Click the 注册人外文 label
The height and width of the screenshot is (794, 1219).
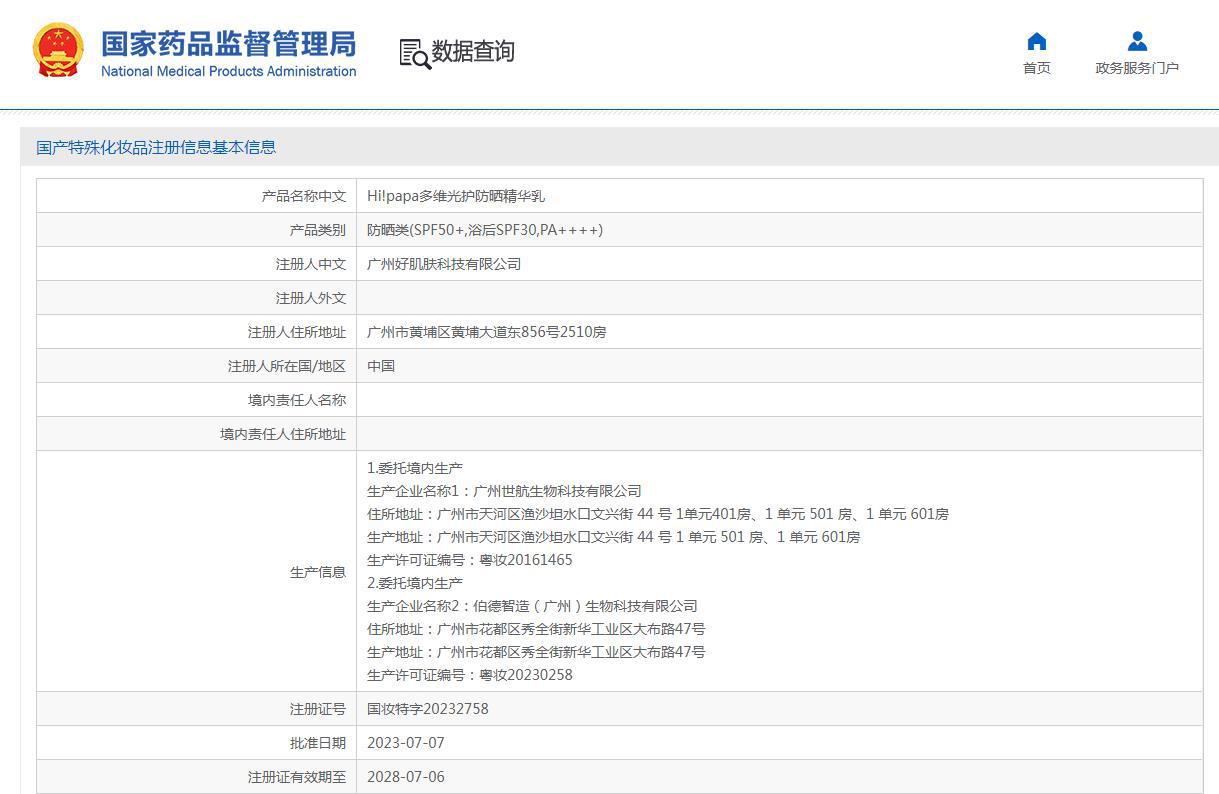click(x=311, y=298)
